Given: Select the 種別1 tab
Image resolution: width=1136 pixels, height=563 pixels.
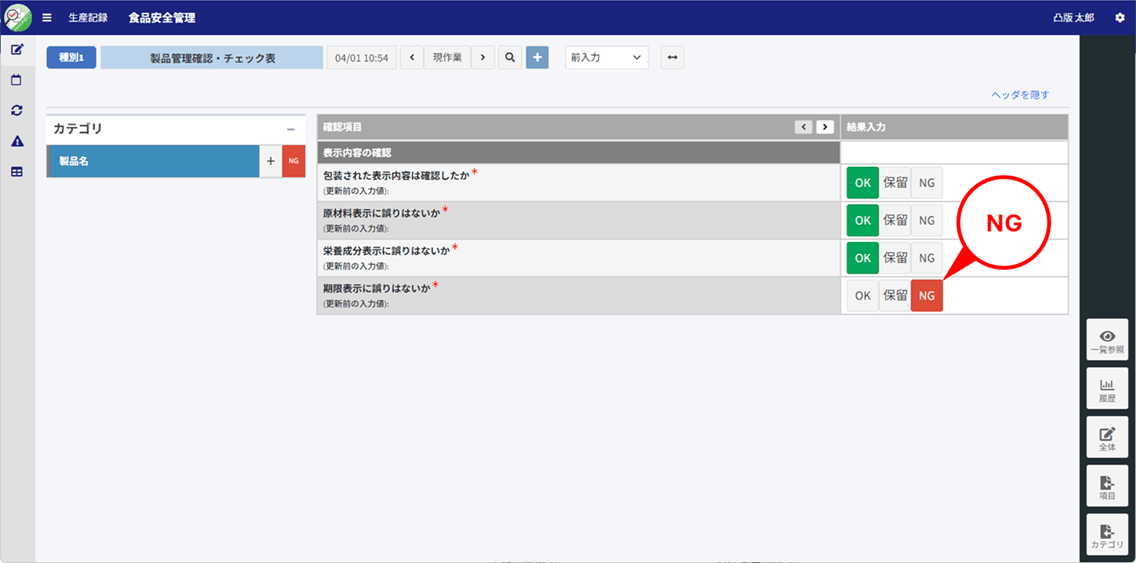Looking at the screenshot, I should 72,58.
